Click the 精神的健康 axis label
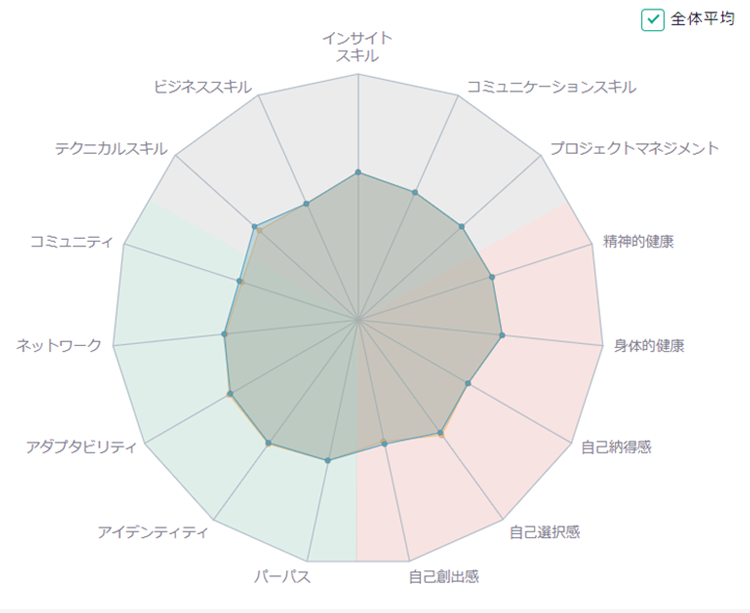This screenshot has width=750, height=613. tap(639, 241)
